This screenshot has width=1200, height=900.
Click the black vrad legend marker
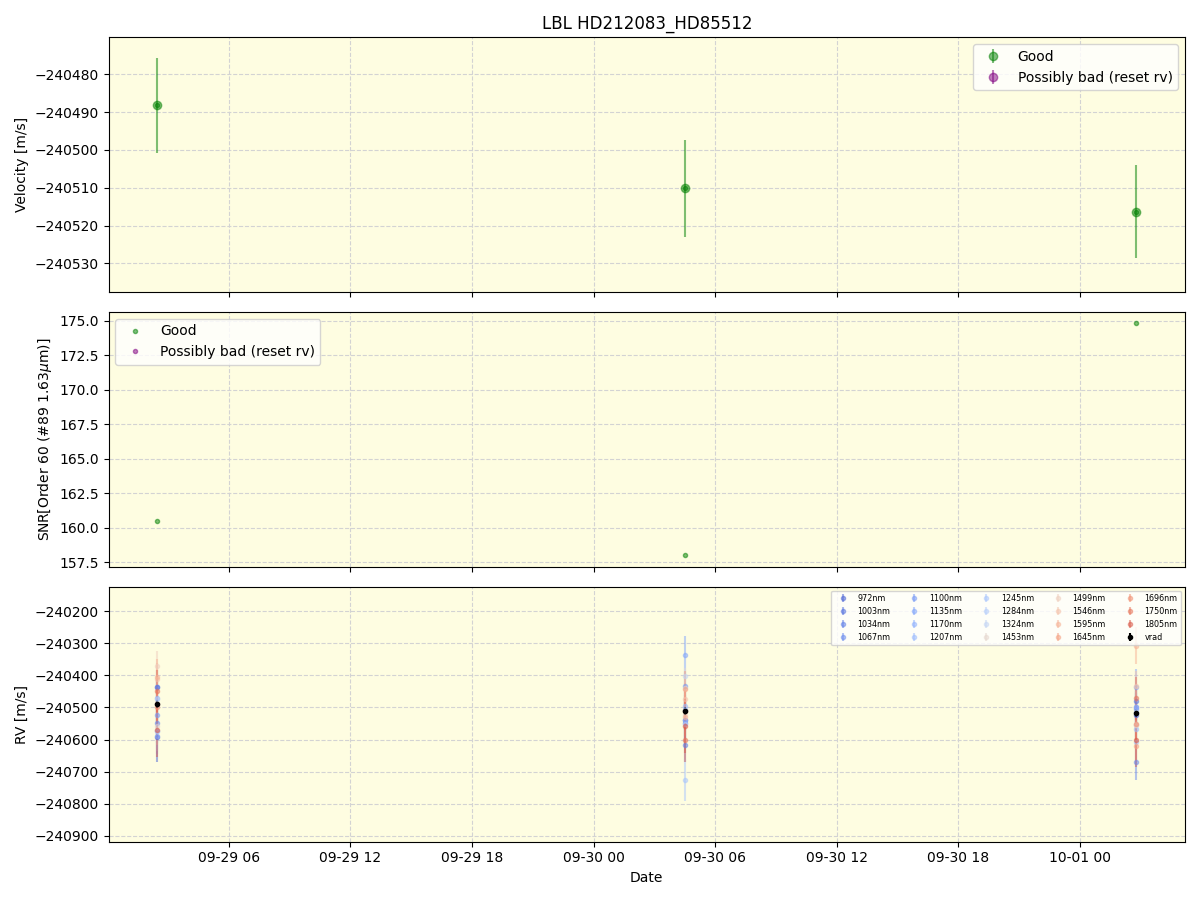[1130, 637]
